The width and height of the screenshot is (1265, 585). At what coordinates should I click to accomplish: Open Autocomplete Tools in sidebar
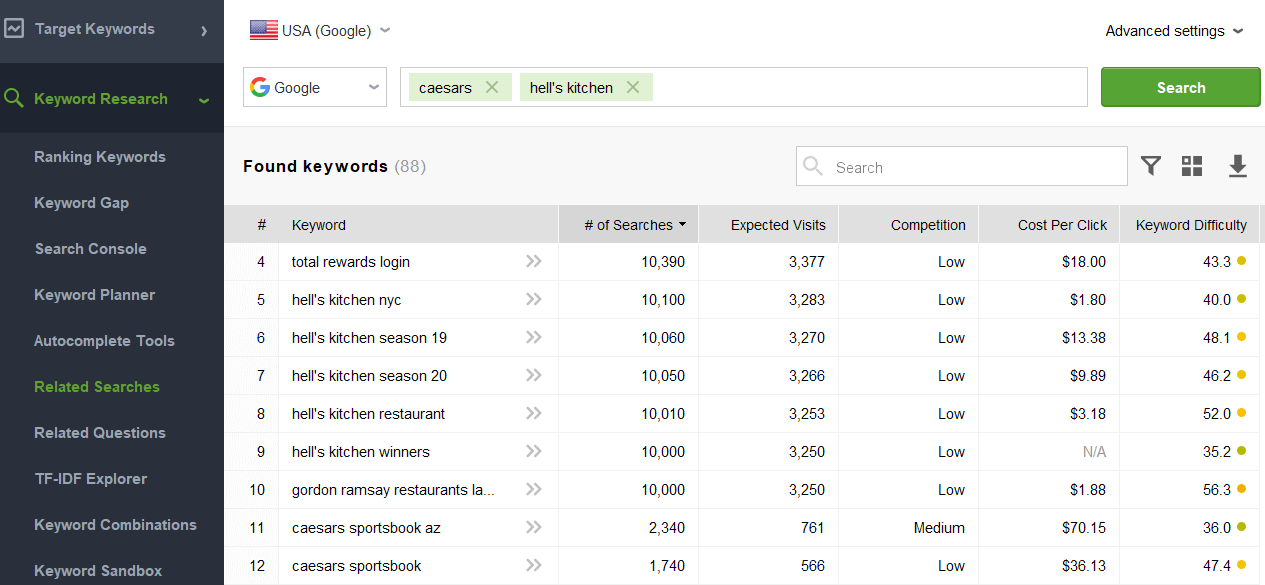104,340
